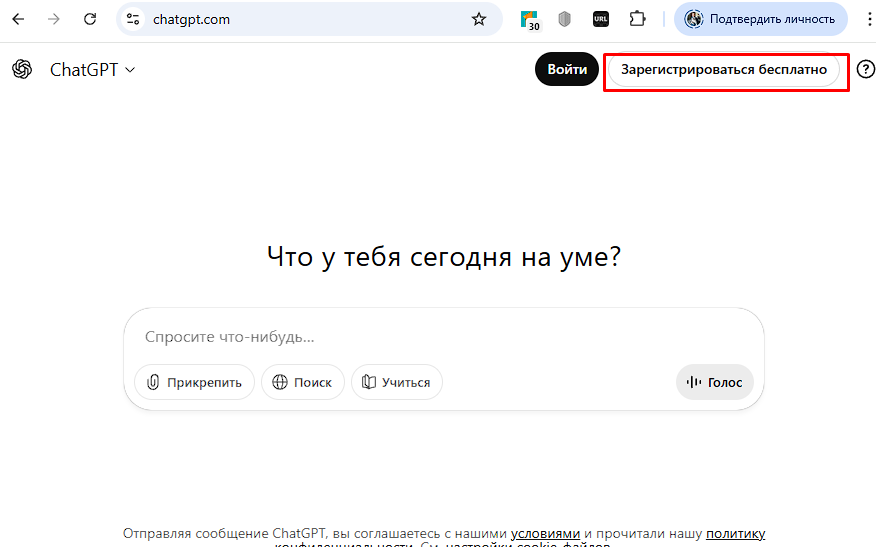Enable the Поиск web search option
Viewport: 876px width, 547px height.
[x=302, y=382]
